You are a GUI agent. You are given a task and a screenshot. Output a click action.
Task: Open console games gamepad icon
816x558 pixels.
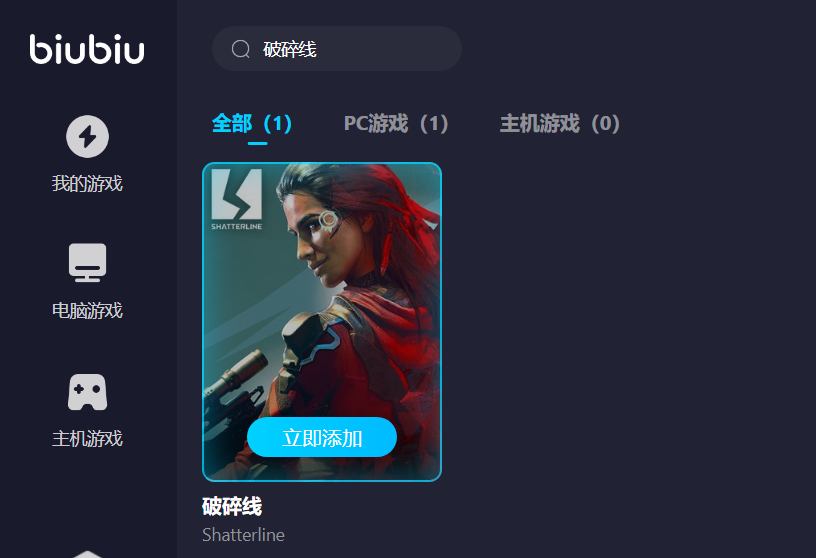87,392
